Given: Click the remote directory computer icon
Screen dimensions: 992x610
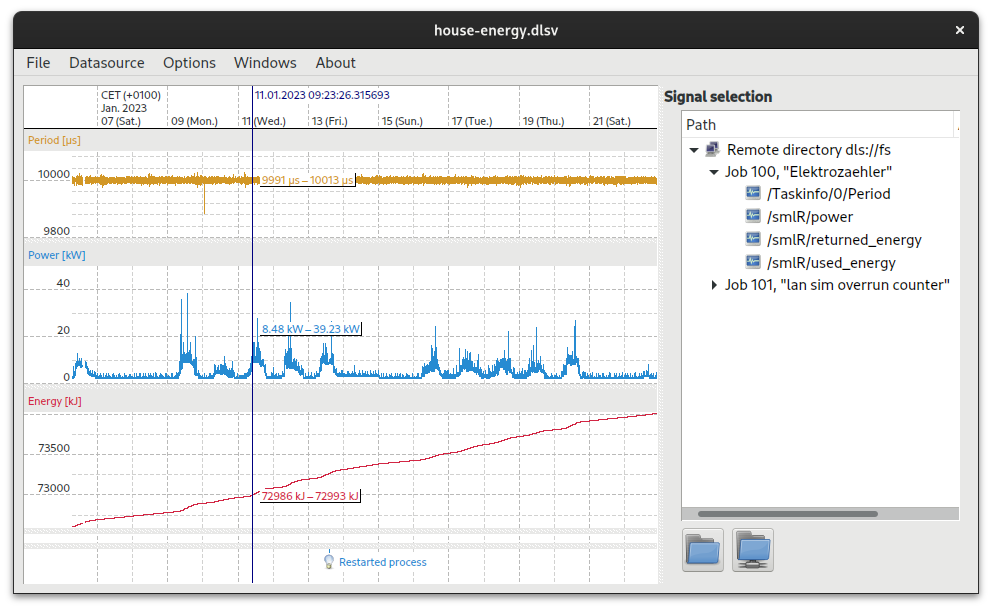Looking at the screenshot, I should point(713,148).
